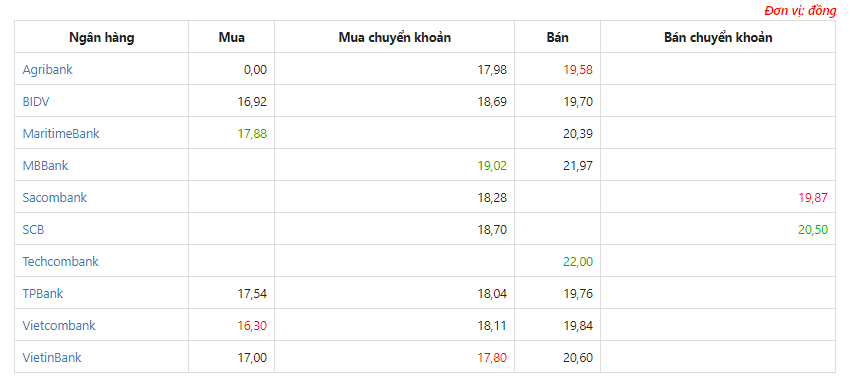The height and width of the screenshot is (390, 850).
Task: Click the Techcombank link
Action: 60,261
